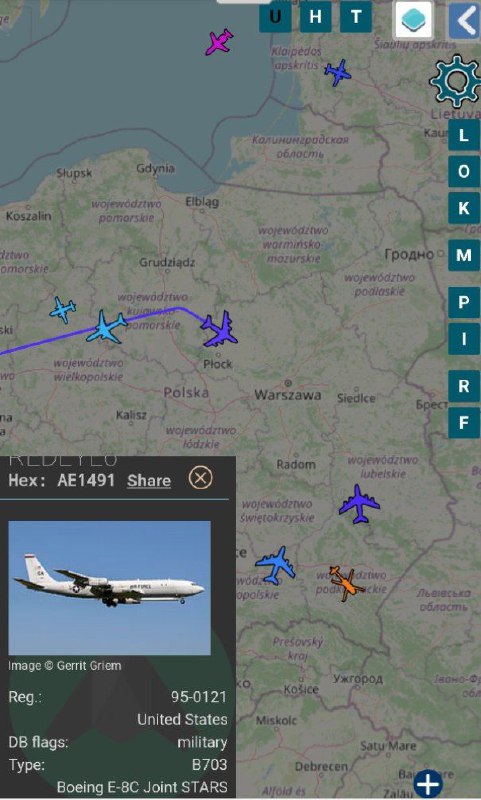This screenshot has height=800, width=481.
Task: Toggle the L map option button
Action: tap(464, 135)
